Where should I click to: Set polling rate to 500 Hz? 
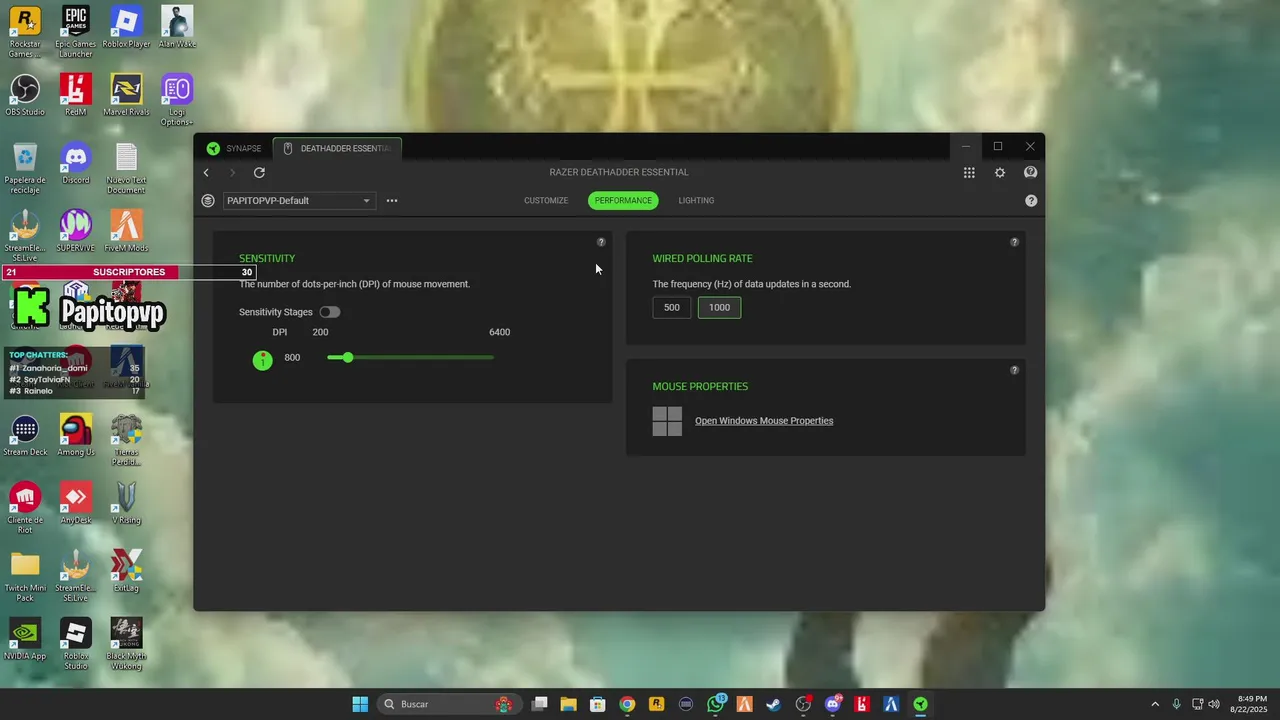(x=672, y=308)
